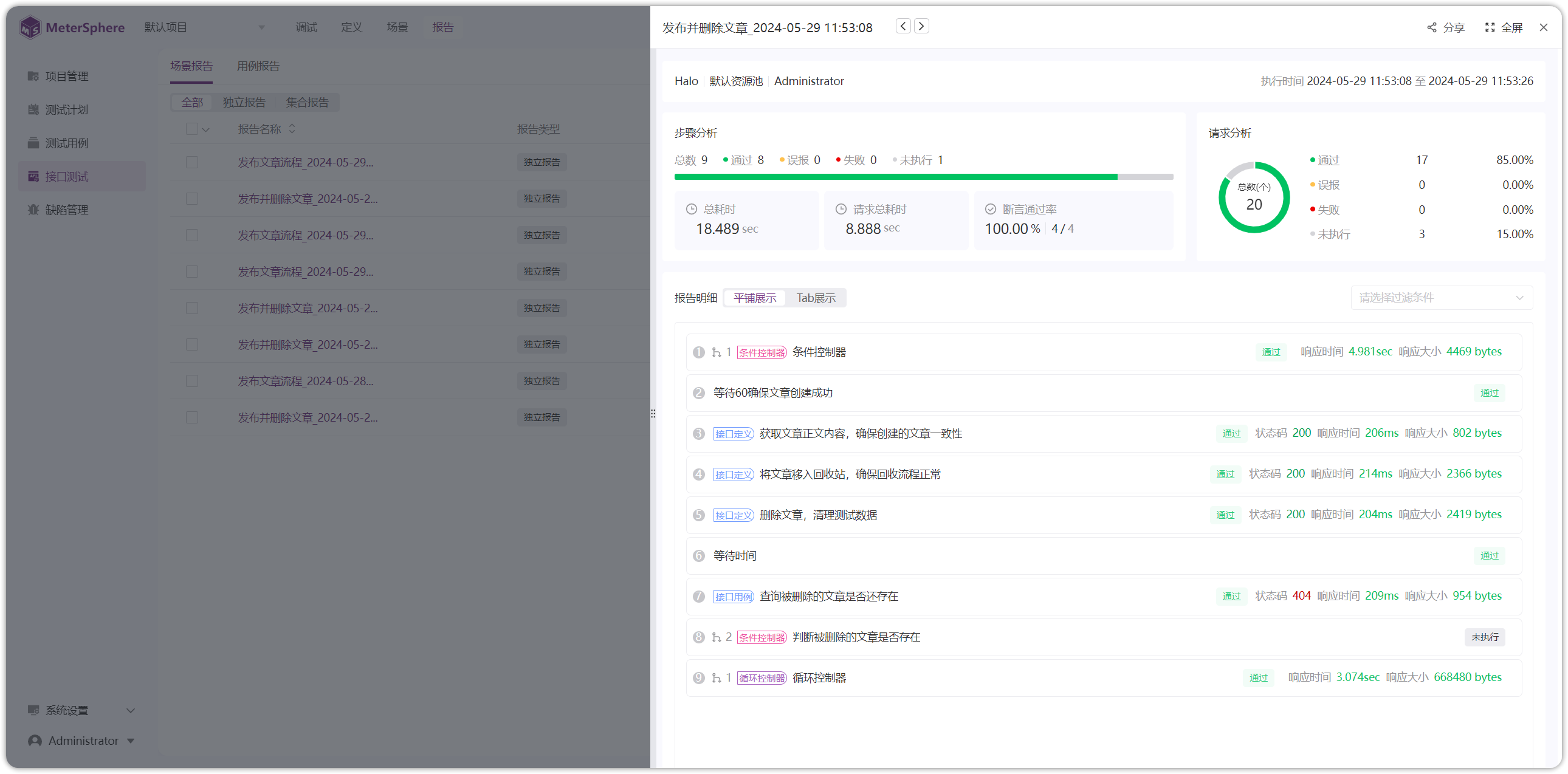1568x774 pixels.
Task: Close the report detail drawer
Action: [1544, 27]
